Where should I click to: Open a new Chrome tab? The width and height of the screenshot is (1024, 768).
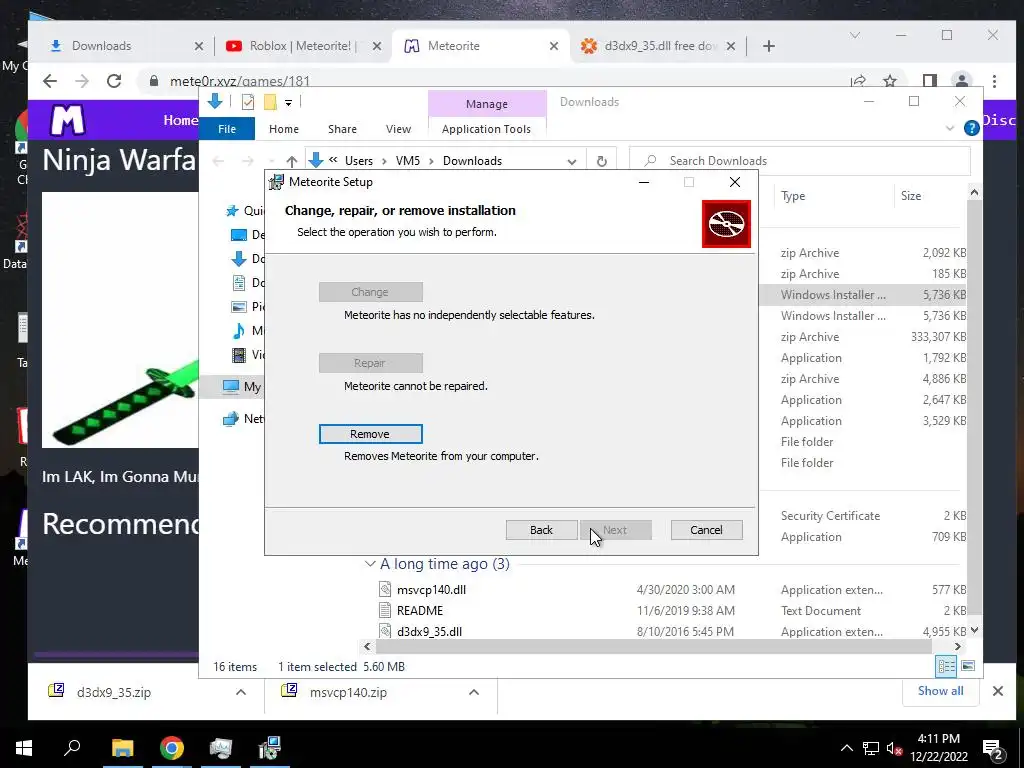[769, 46]
